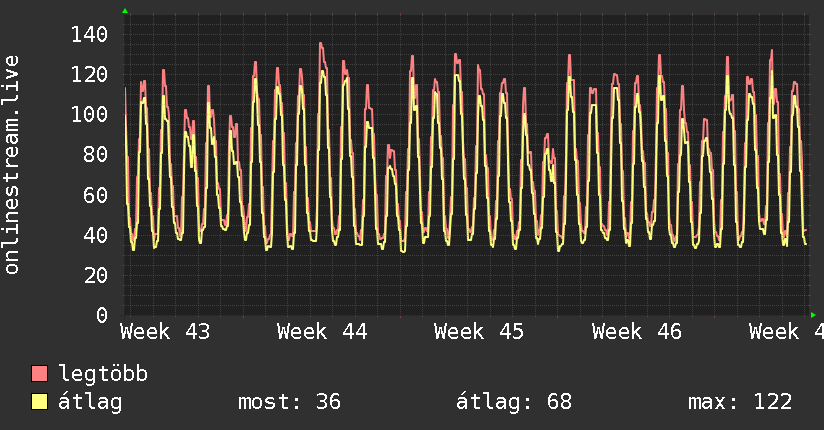Click the 20 y-axis label
The width and height of the screenshot is (824, 430).
(x=96, y=275)
